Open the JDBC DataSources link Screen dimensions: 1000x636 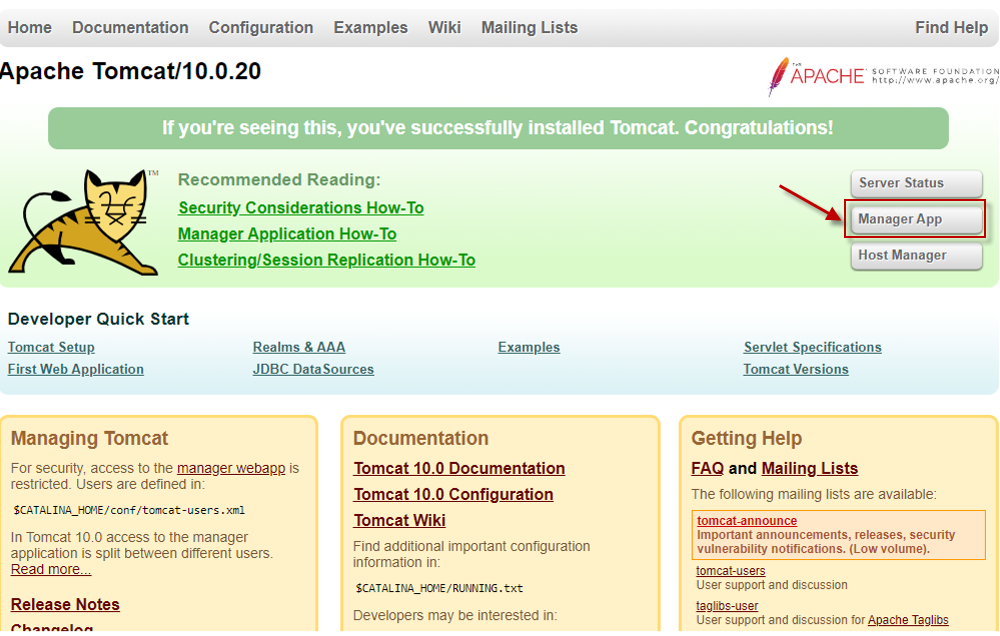313,369
